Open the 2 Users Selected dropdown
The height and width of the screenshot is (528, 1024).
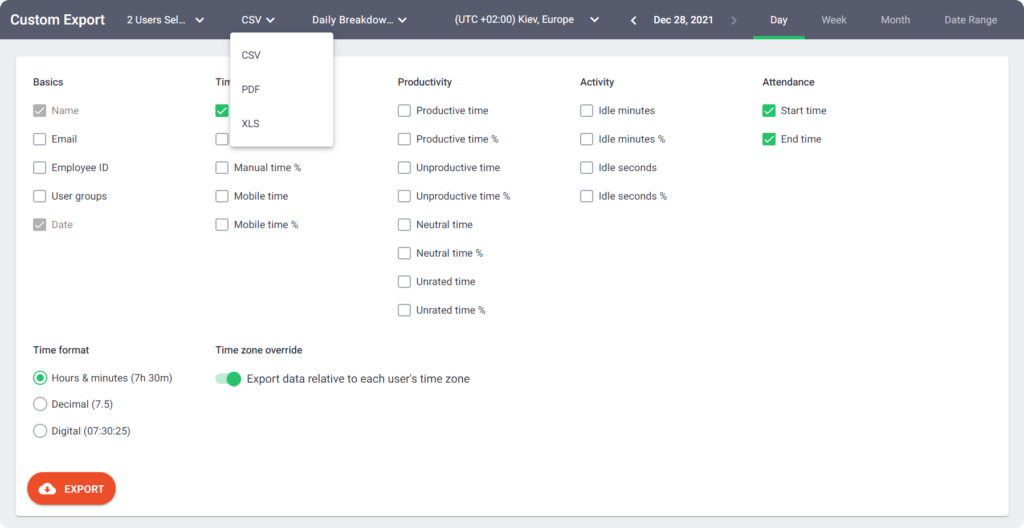point(165,20)
